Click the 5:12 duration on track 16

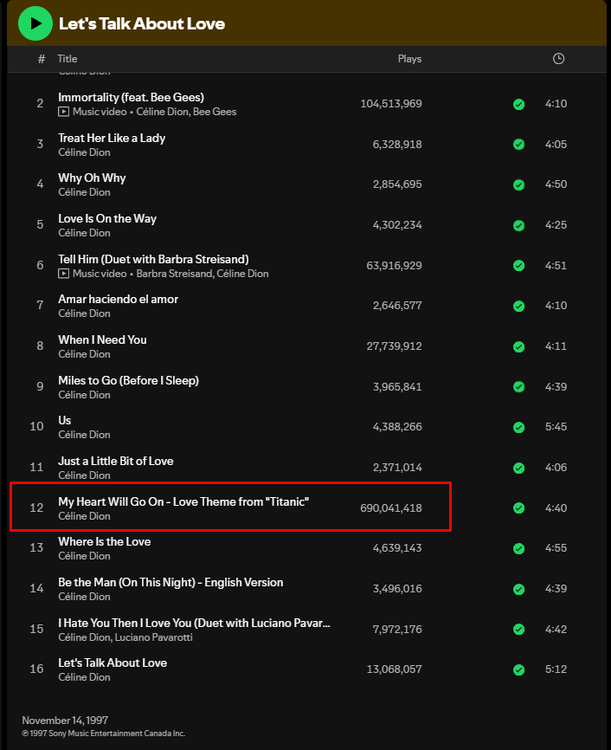(x=556, y=669)
